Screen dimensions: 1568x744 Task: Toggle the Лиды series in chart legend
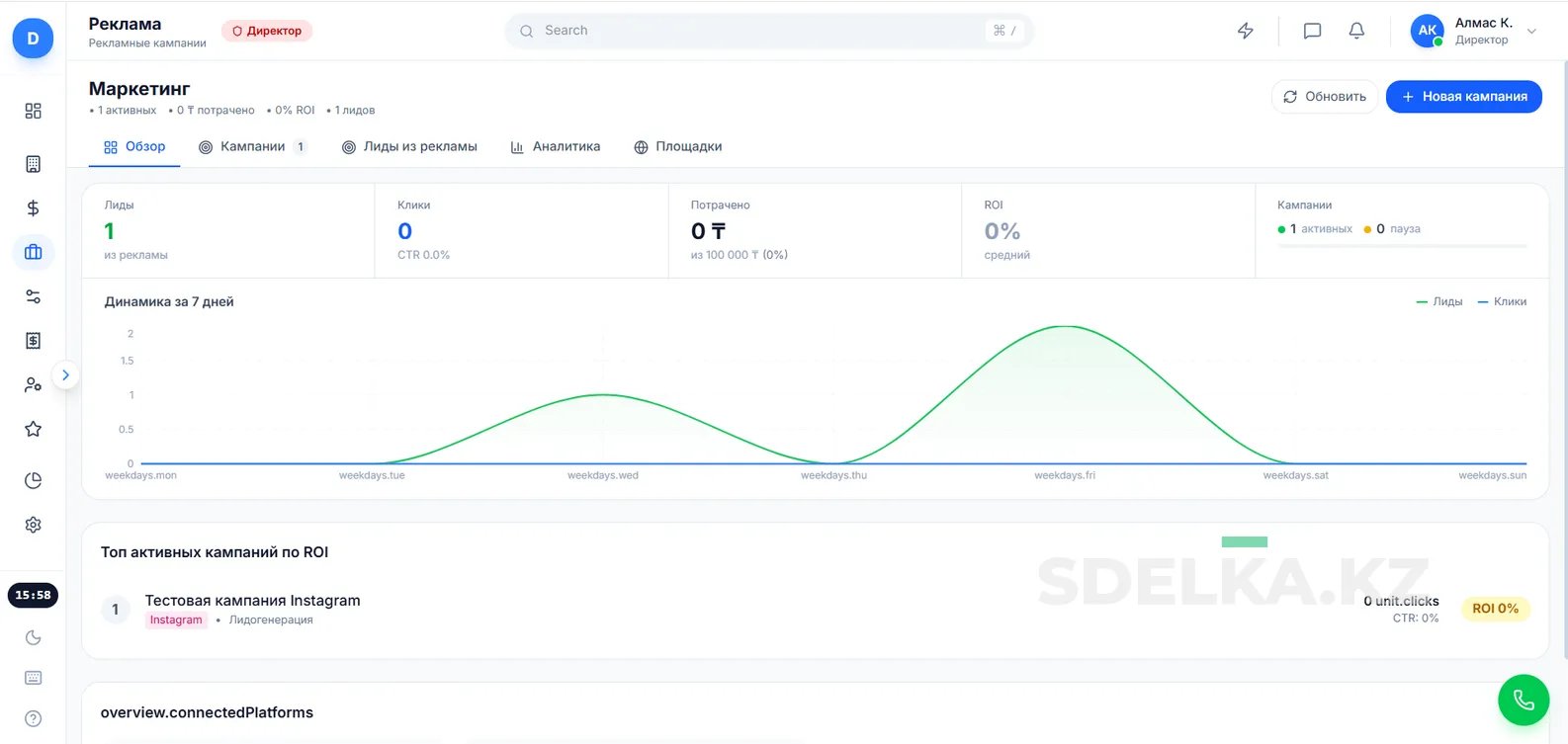tap(1439, 301)
